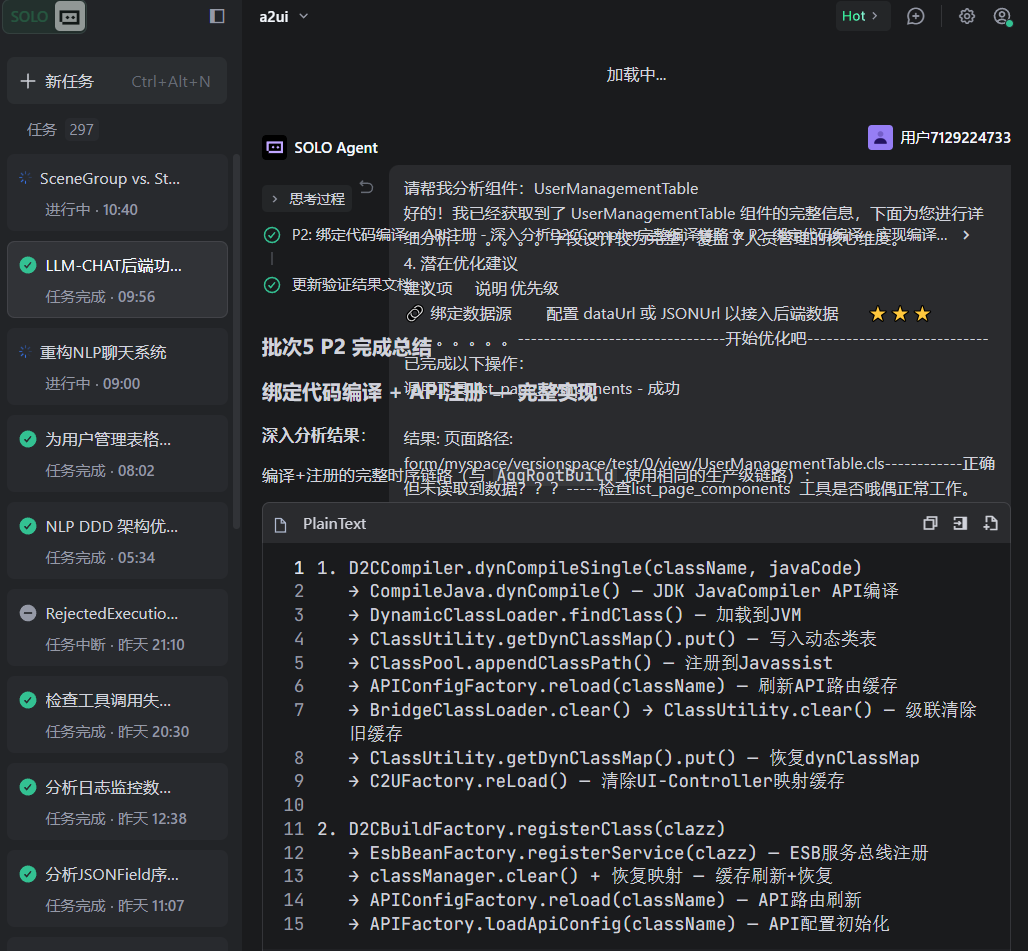The height and width of the screenshot is (951, 1028).
Task: Create a new task with 新任务 button
Action: [117, 81]
